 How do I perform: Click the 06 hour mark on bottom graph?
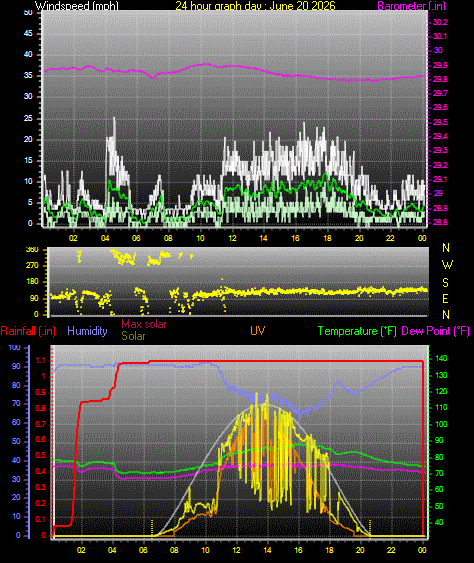click(143, 550)
